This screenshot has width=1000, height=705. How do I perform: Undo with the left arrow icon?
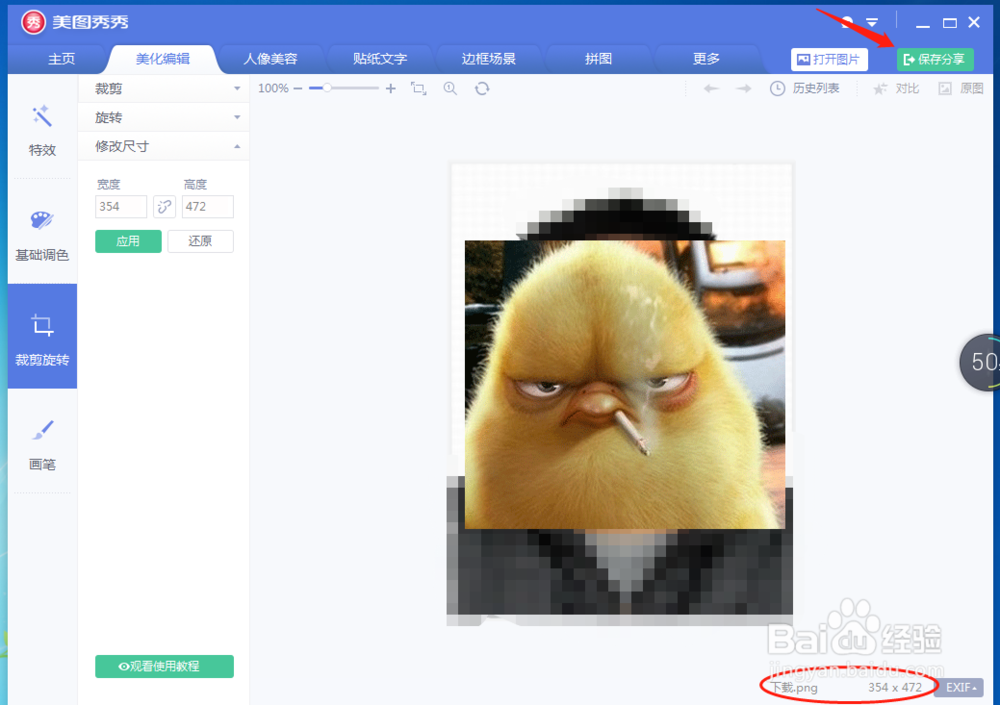(x=711, y=89)
